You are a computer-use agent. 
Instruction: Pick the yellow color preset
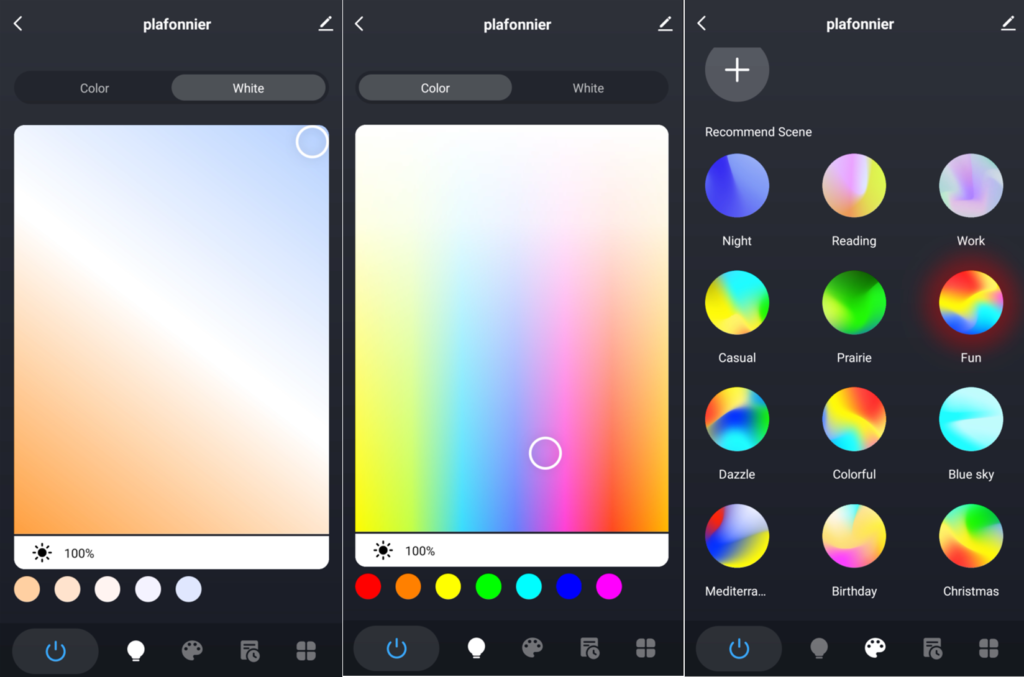(x=448, y=586)
